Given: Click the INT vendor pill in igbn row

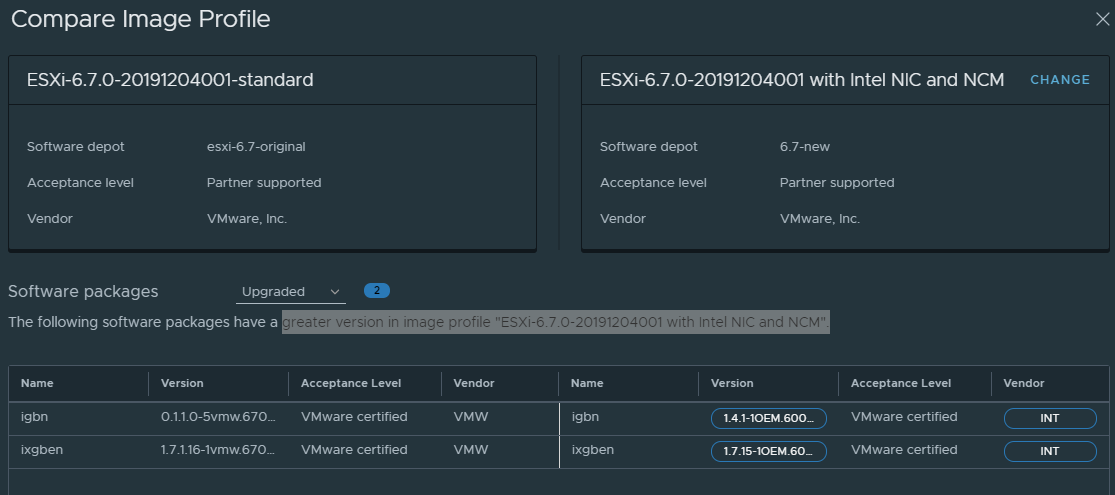Looking at the screenshot, I should (1049, 419).
